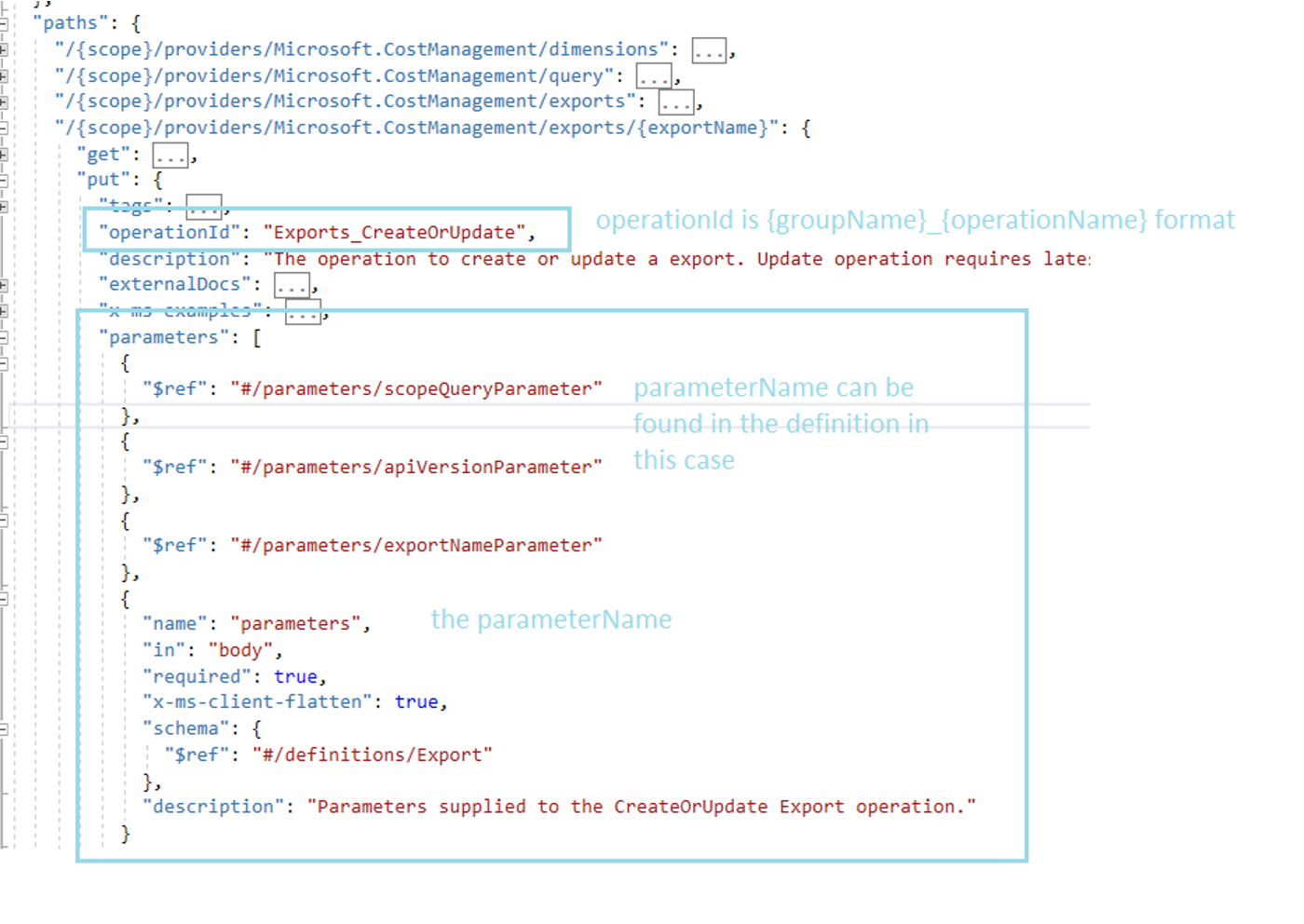Click the exports/{exportName} path string

click(x=416, y=128)
